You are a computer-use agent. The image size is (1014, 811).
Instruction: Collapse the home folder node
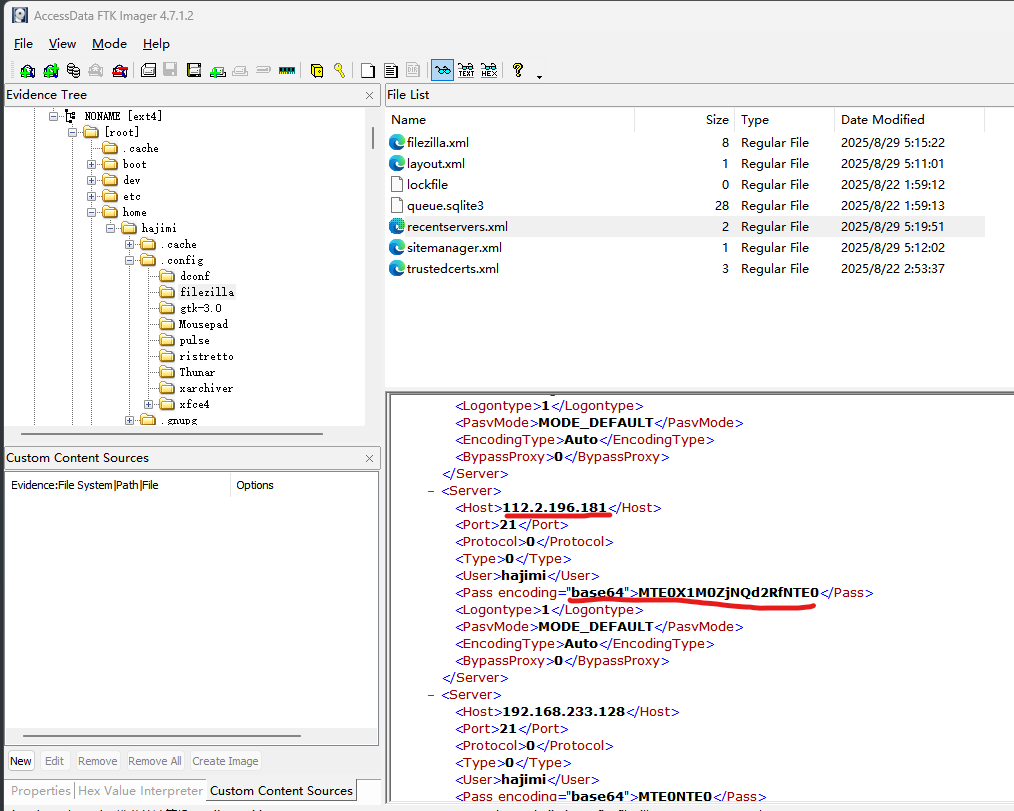coord(91,212)
